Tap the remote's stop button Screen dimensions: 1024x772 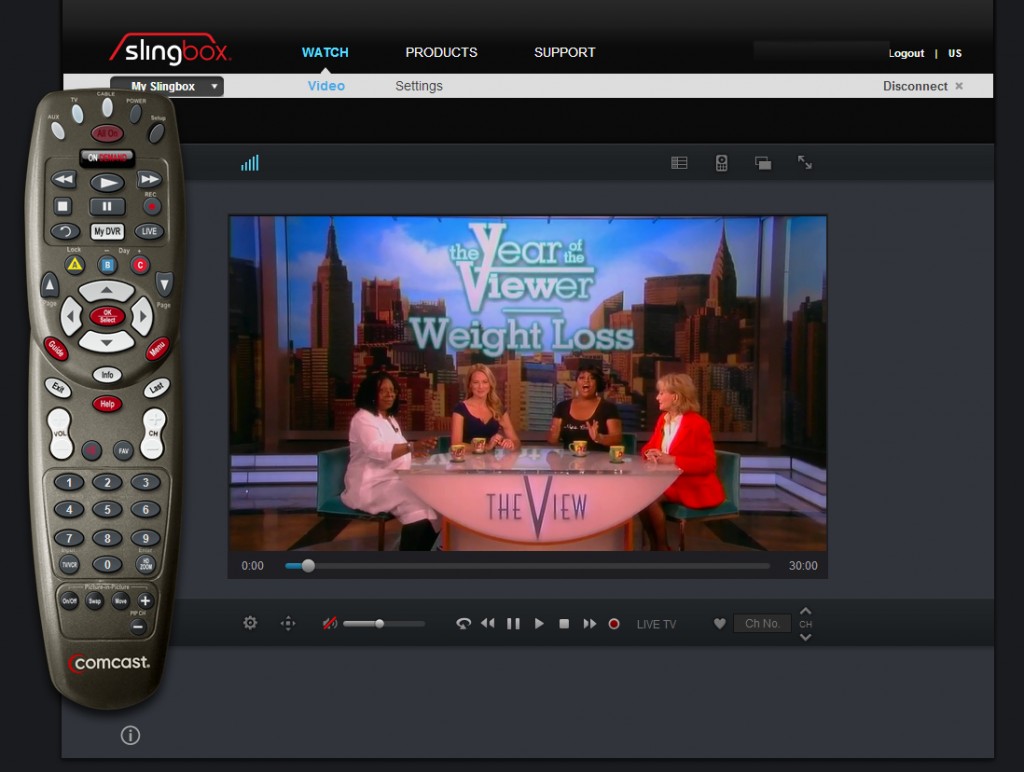(63, 206)
